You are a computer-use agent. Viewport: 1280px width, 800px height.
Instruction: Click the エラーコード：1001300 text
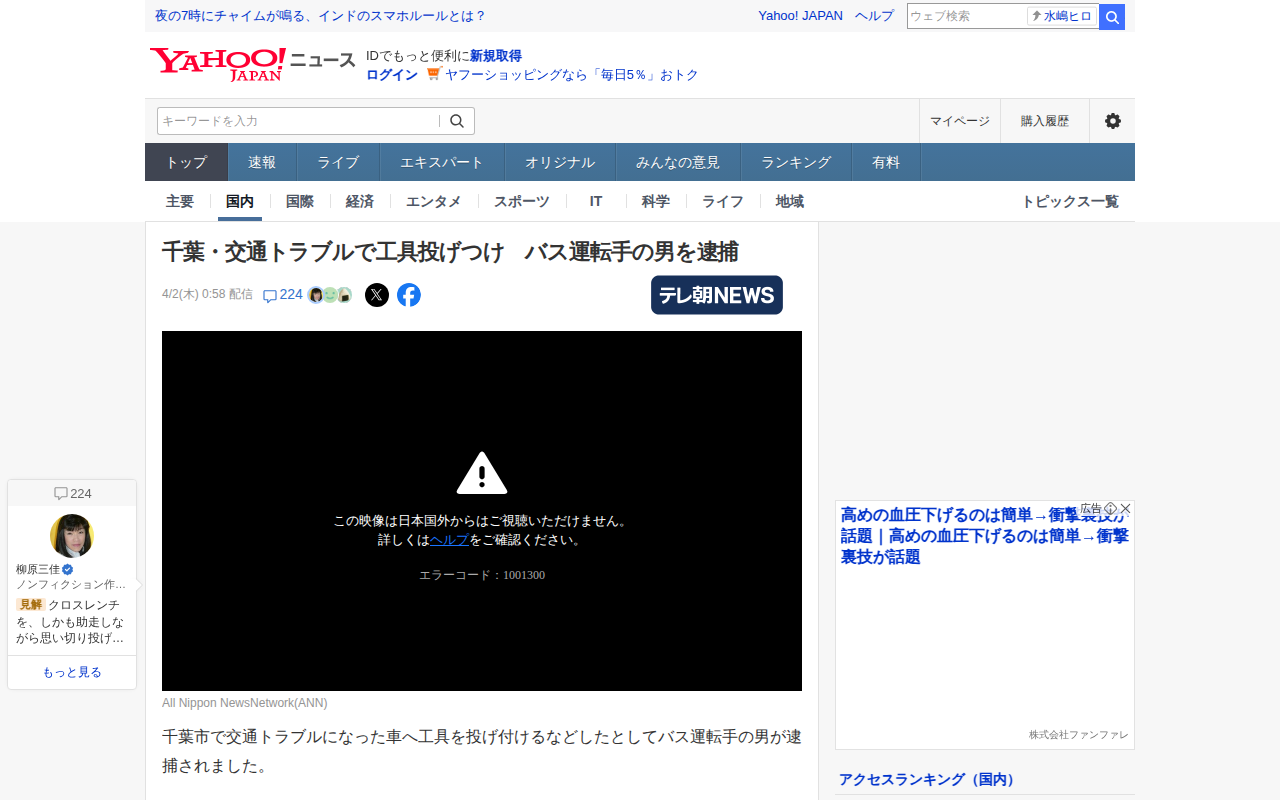482,575
